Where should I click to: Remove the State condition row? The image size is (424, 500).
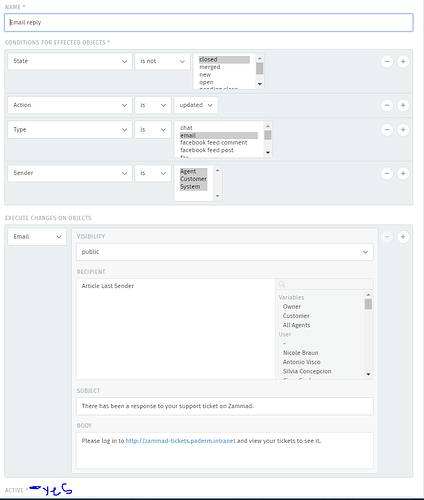(387, 61)
